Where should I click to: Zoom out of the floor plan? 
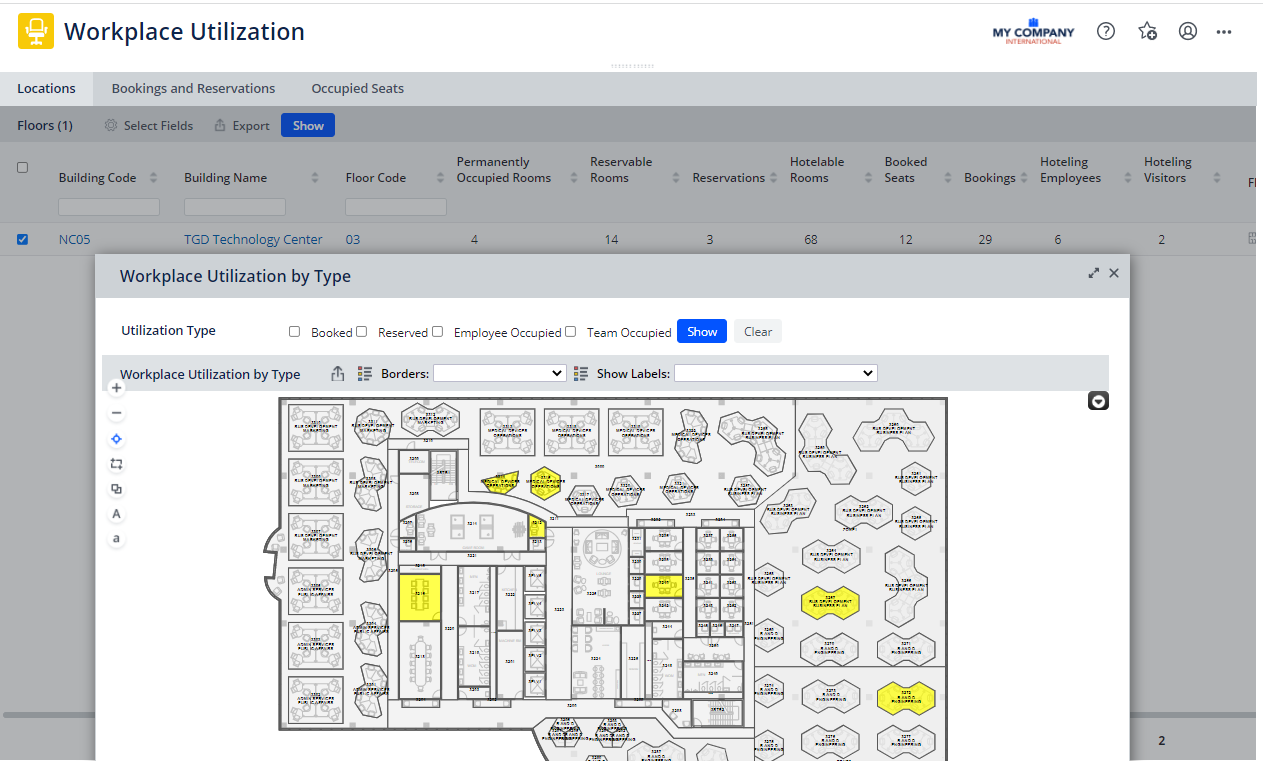click(117, 413)
